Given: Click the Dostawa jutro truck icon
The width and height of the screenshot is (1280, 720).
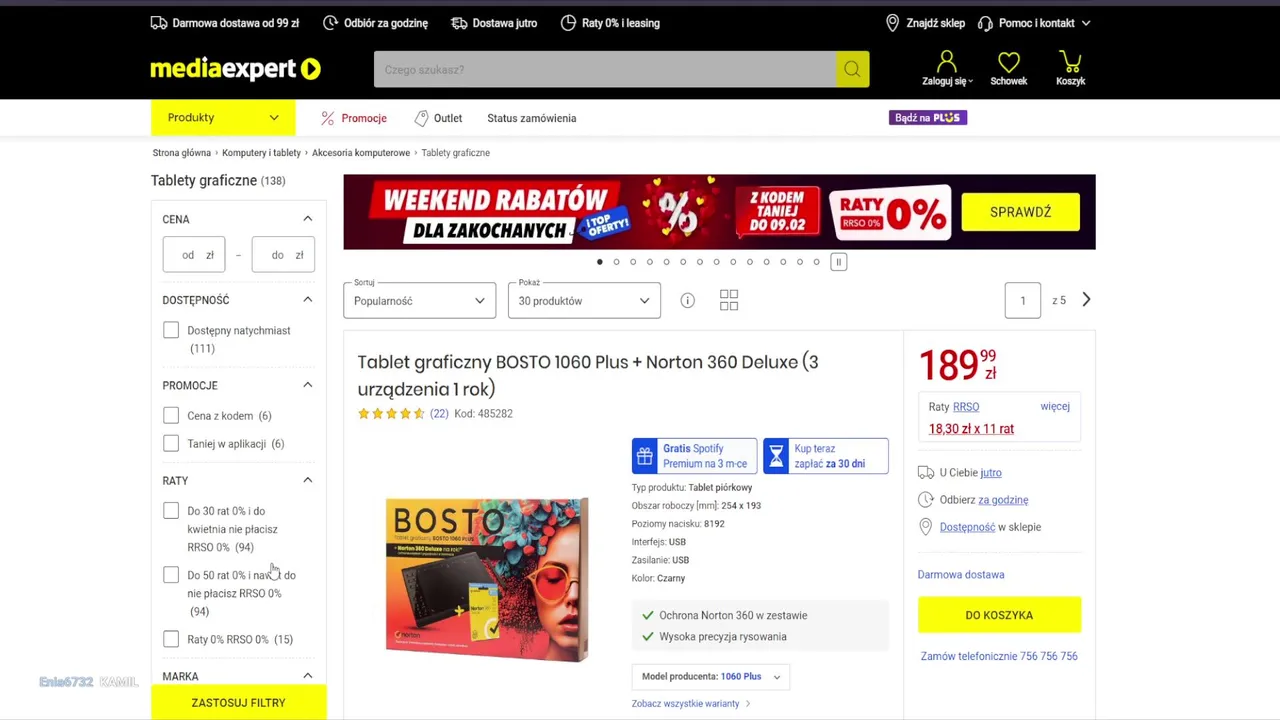Looking at the screenshot, I should pos(459,23).
